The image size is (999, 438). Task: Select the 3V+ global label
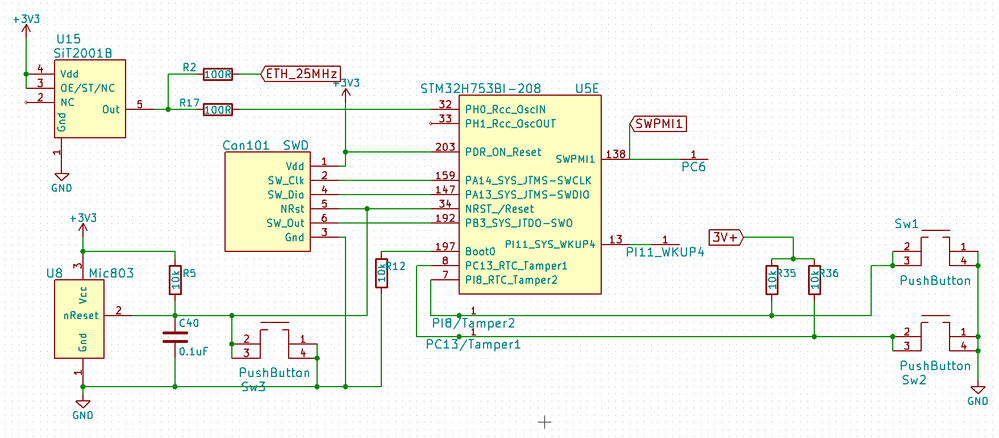coord(726,237)
